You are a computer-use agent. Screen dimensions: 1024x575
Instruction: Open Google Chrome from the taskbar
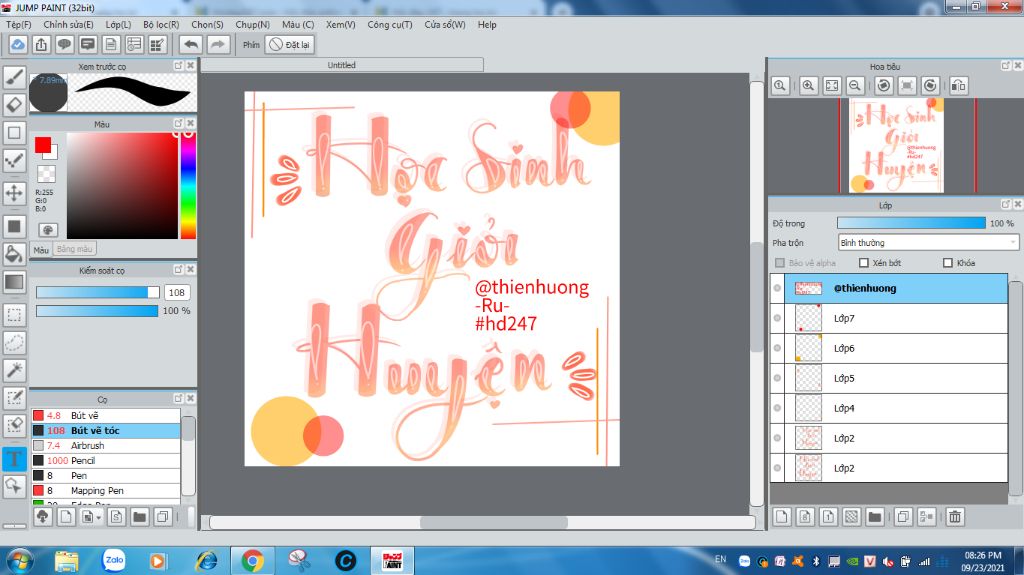click(252, 561)
